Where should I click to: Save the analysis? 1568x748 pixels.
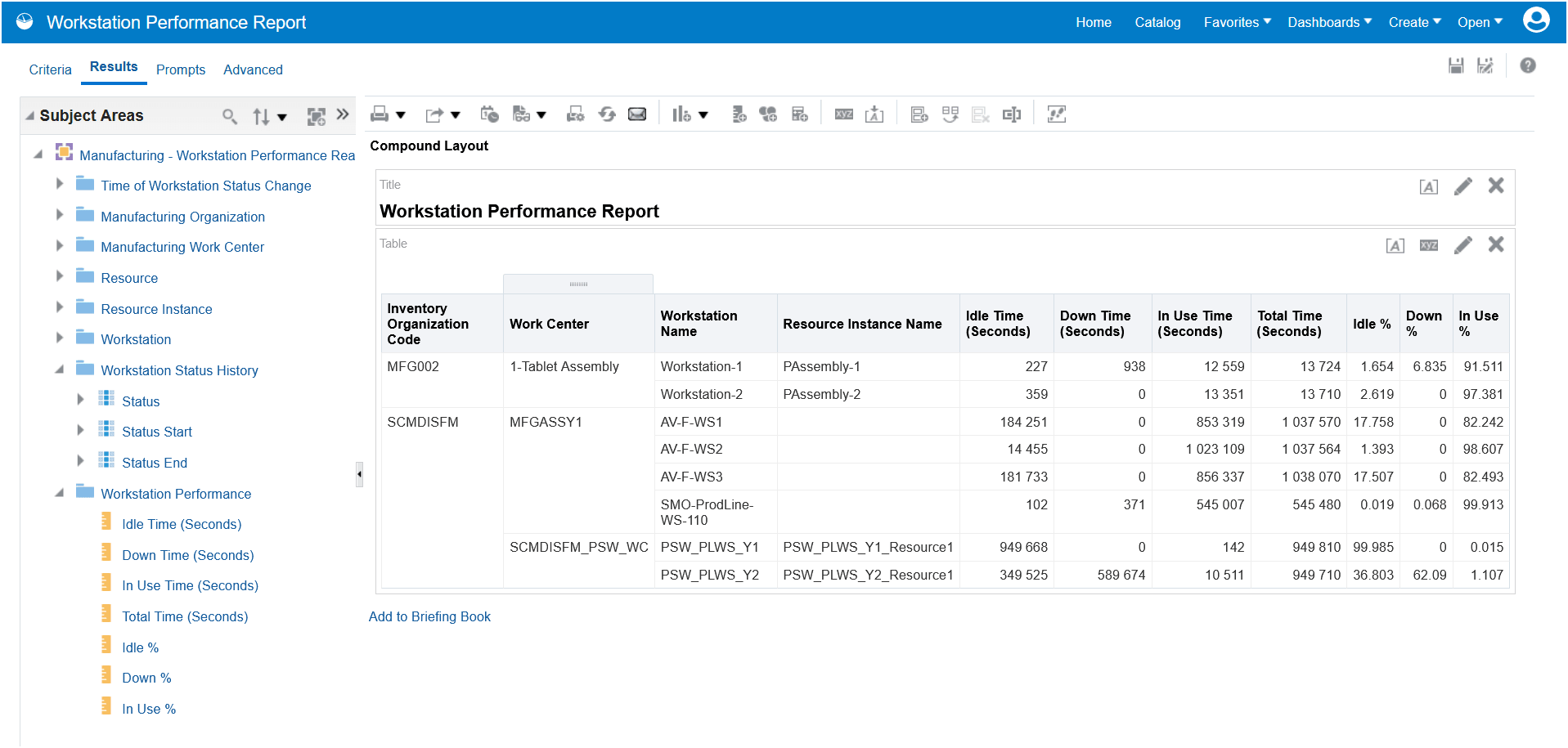[x=1456, y=65]
